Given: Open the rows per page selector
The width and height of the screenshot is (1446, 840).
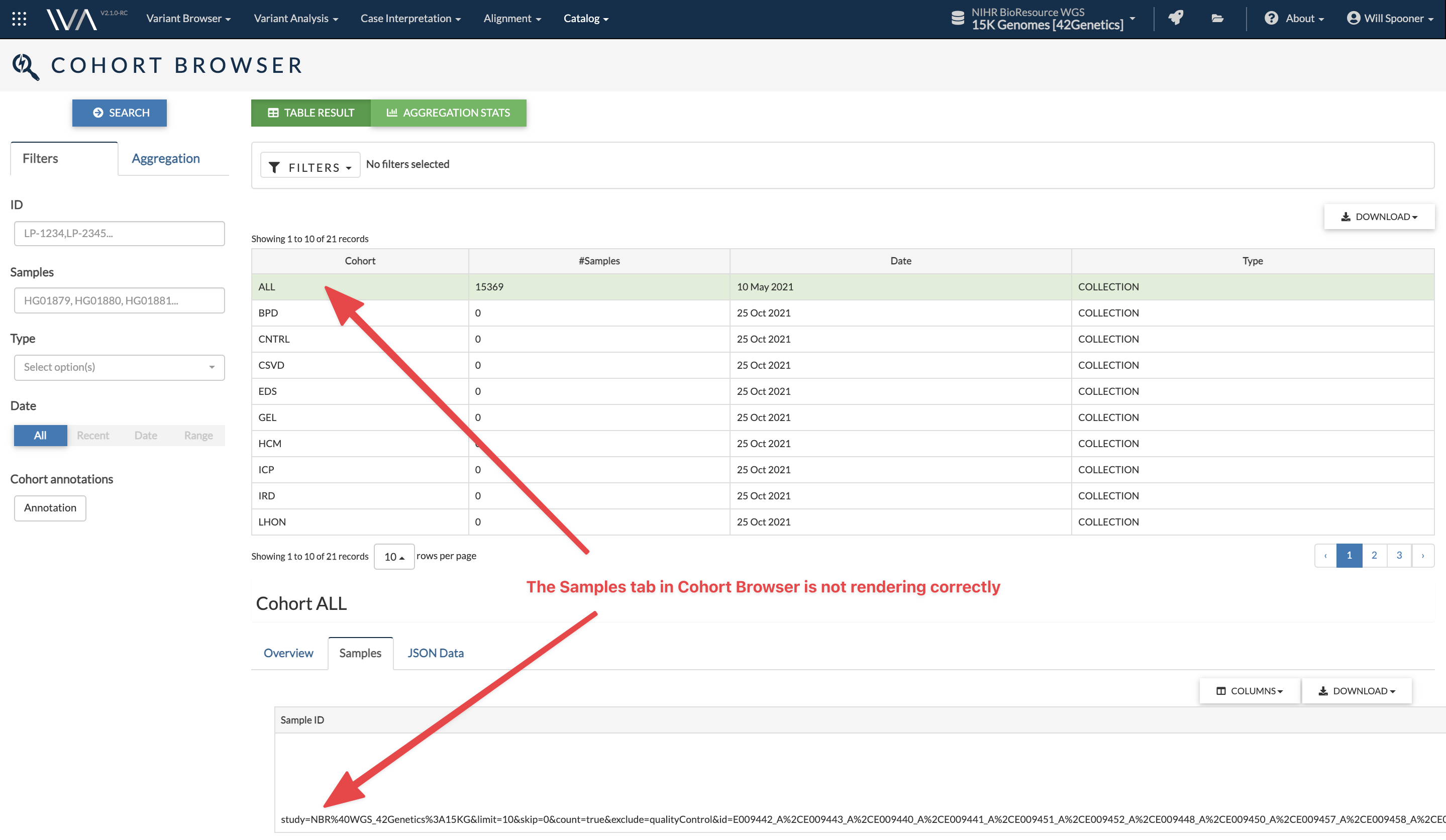Looking at the screenshot, I should (x=393, y=556).
